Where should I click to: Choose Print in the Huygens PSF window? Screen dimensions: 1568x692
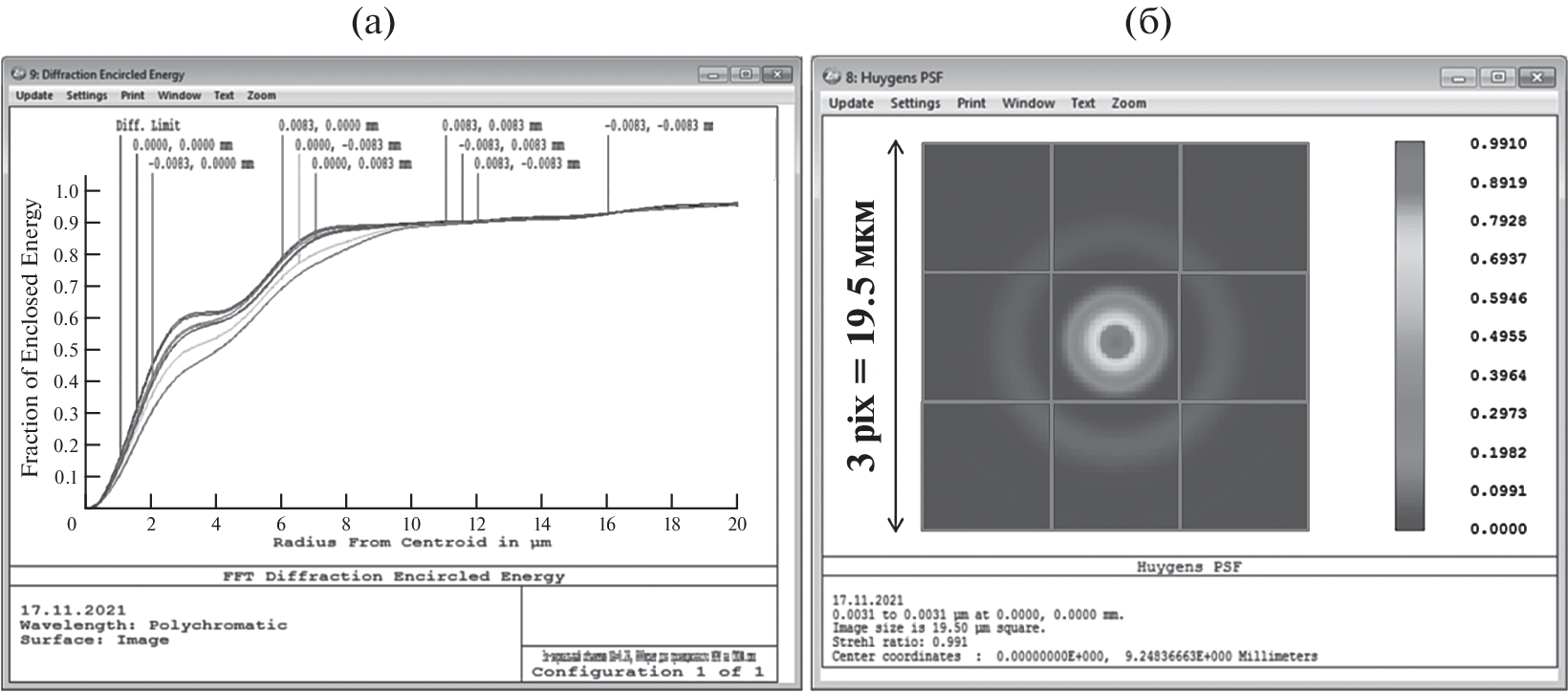(x=971, y=103)
